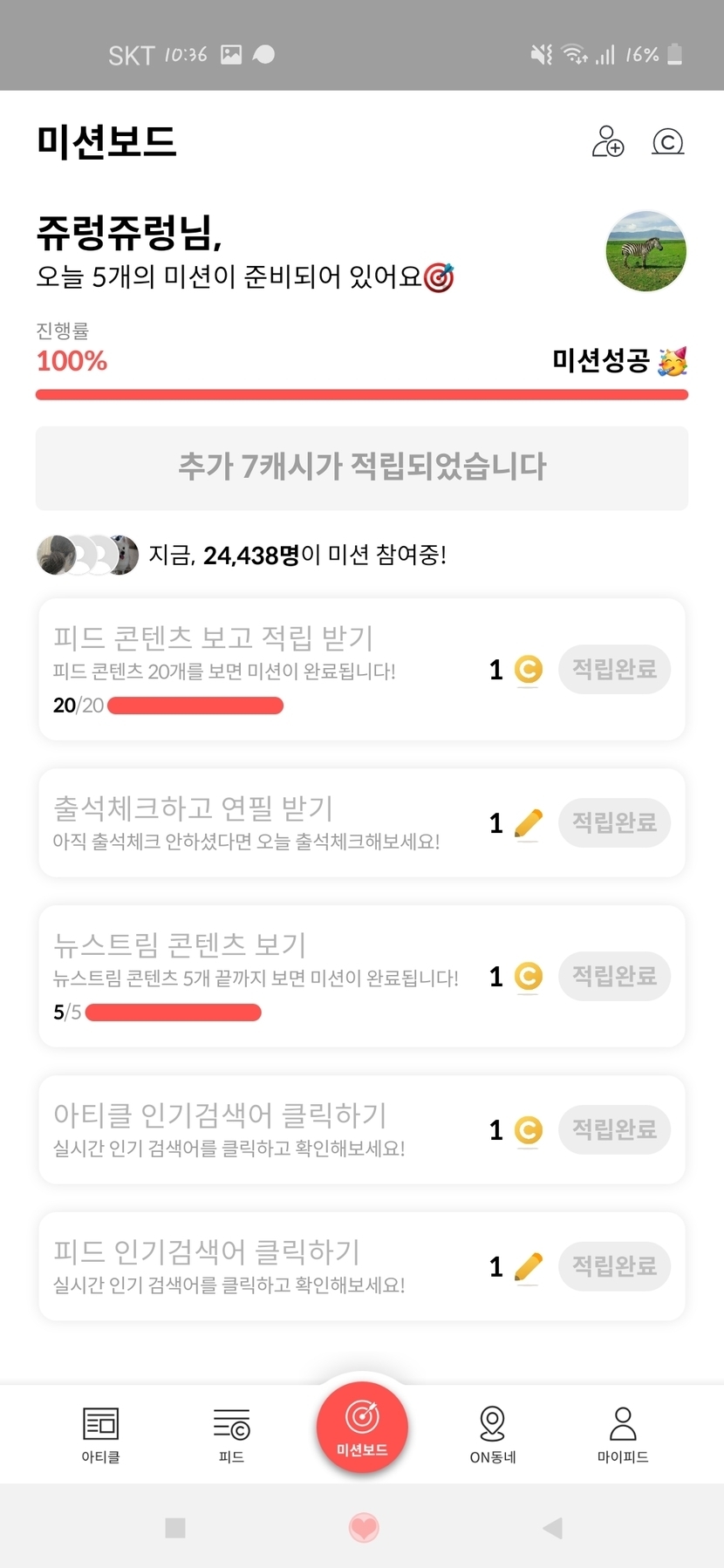This screenshot has width=724, height=1568.
Task: Open the cash coin icon in header
Action: coord(668,141)
